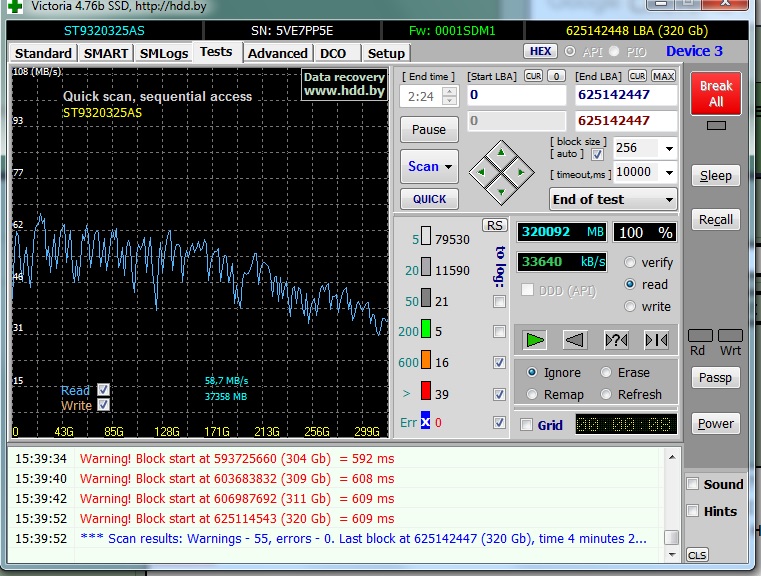This screenshot has width=761, height=576.
Task: Select the verify radio button
Action: click(x=629, y=262)
